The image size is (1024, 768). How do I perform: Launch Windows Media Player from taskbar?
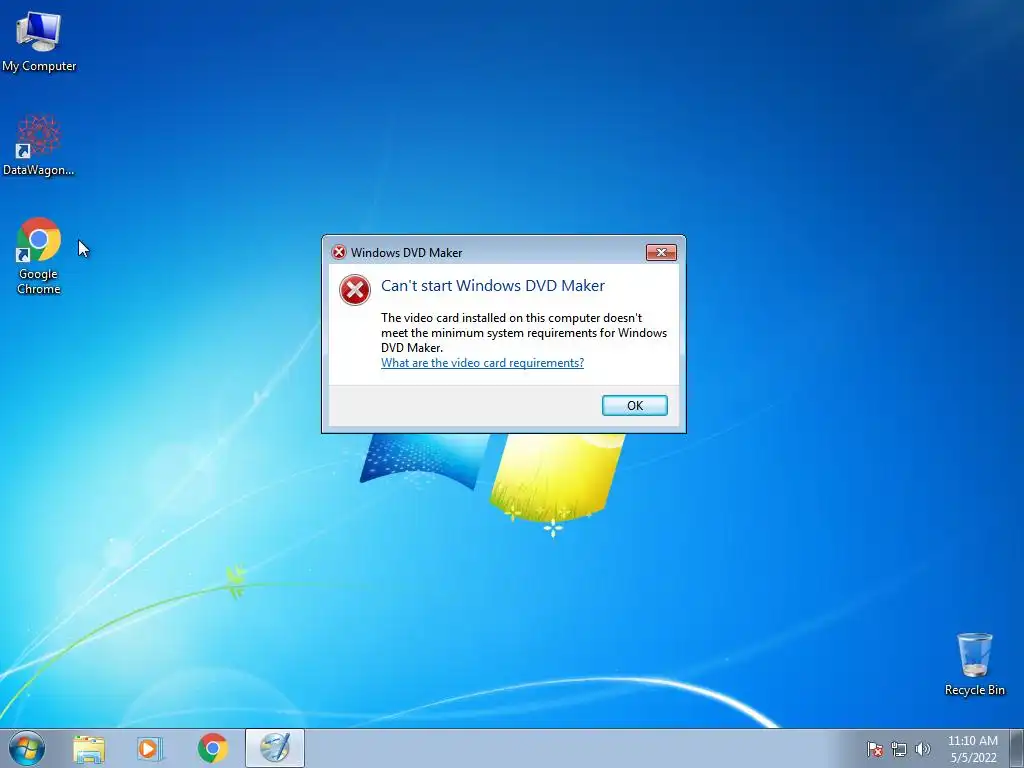click(x=150, y=749)
